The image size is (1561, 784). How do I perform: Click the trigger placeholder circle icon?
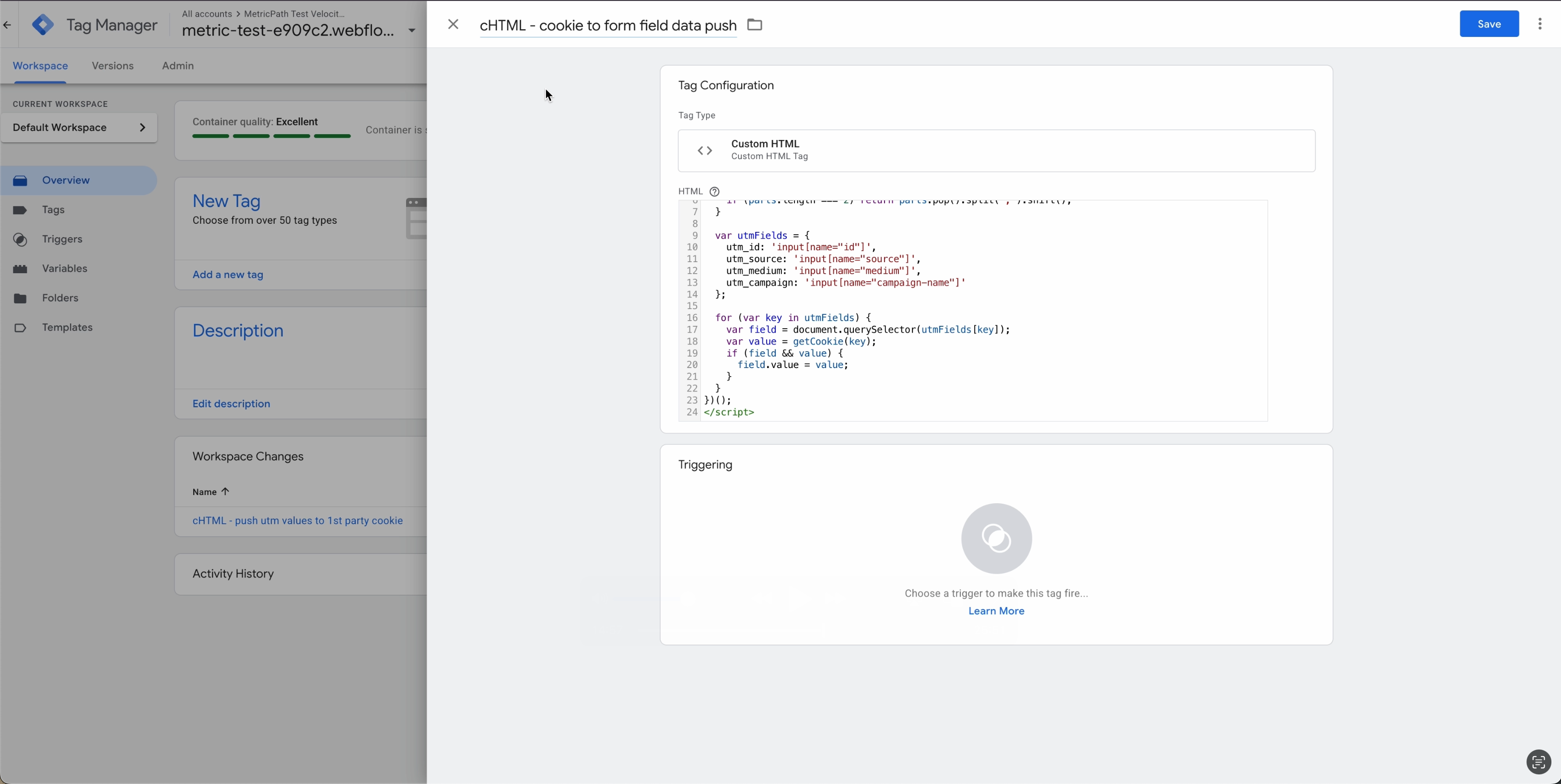(x=996, y=538)
